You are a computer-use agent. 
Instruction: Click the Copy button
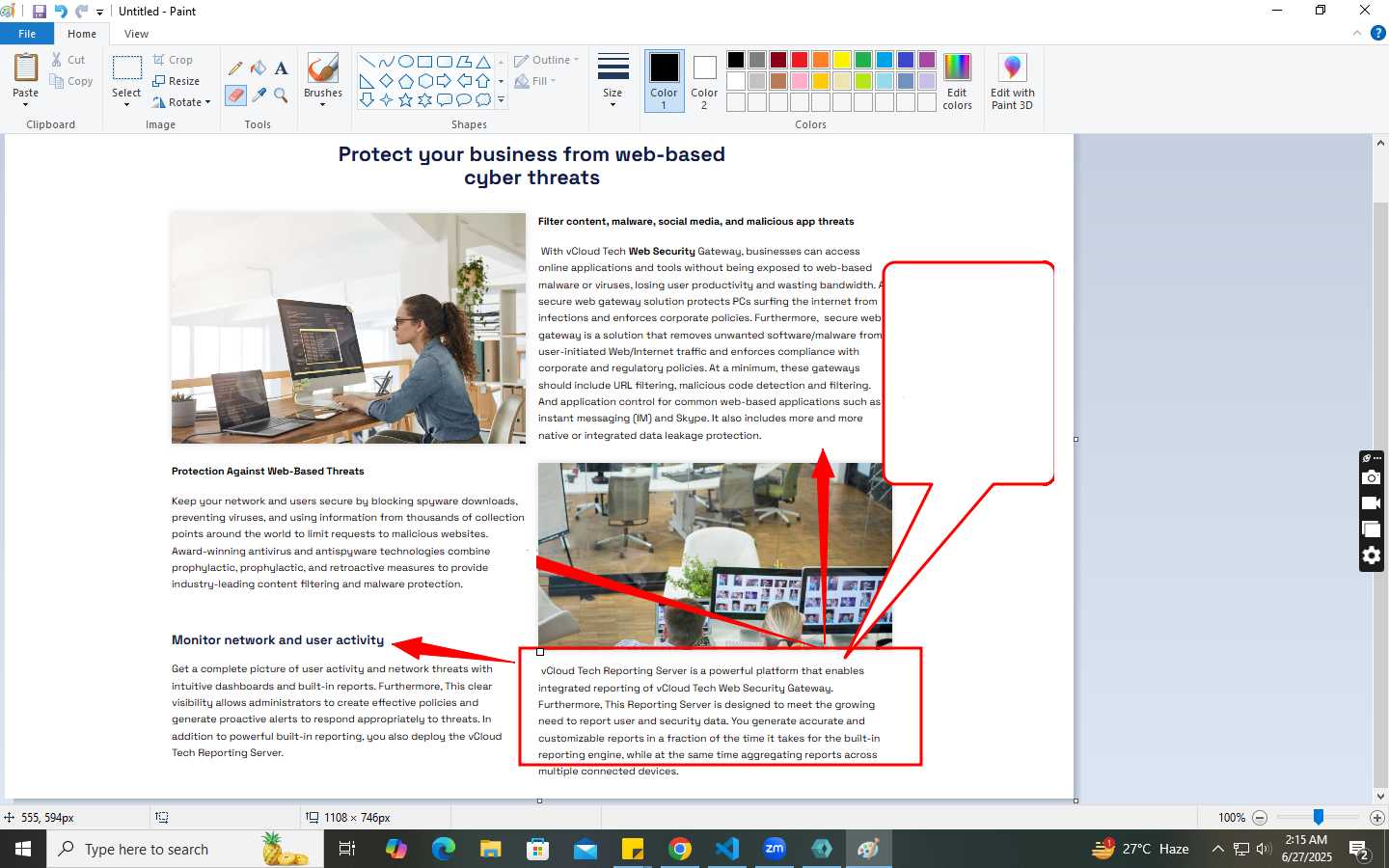coord(71,81)
